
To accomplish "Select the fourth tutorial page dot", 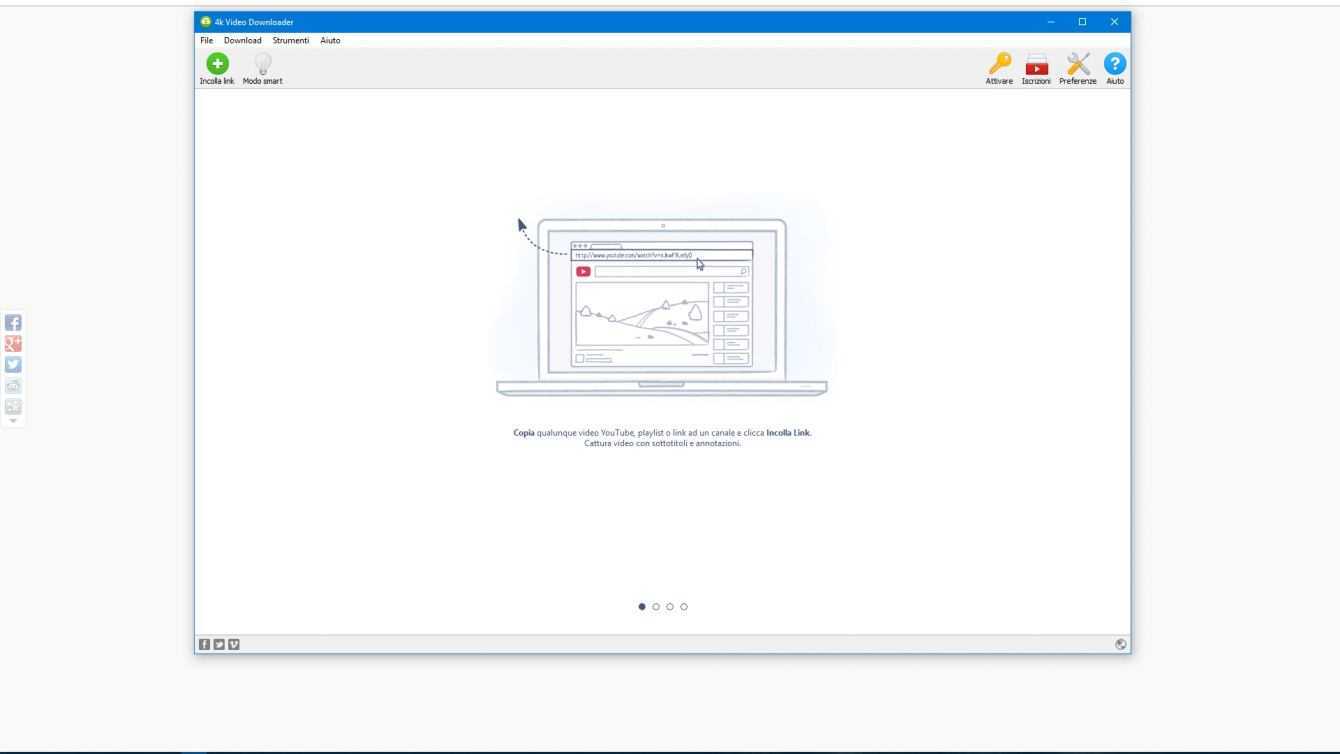I will click(x=684, y=606).
